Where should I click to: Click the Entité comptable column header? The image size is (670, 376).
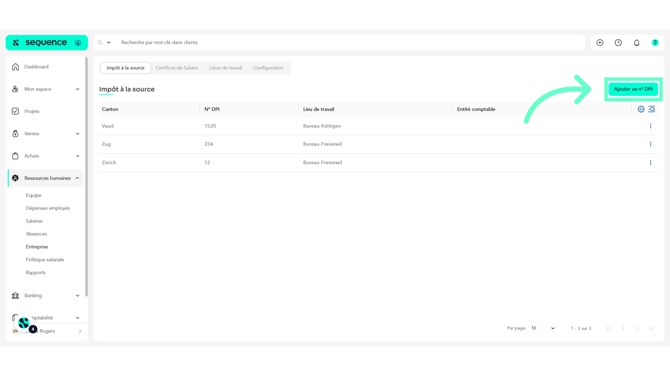click(x=476, y=109)
